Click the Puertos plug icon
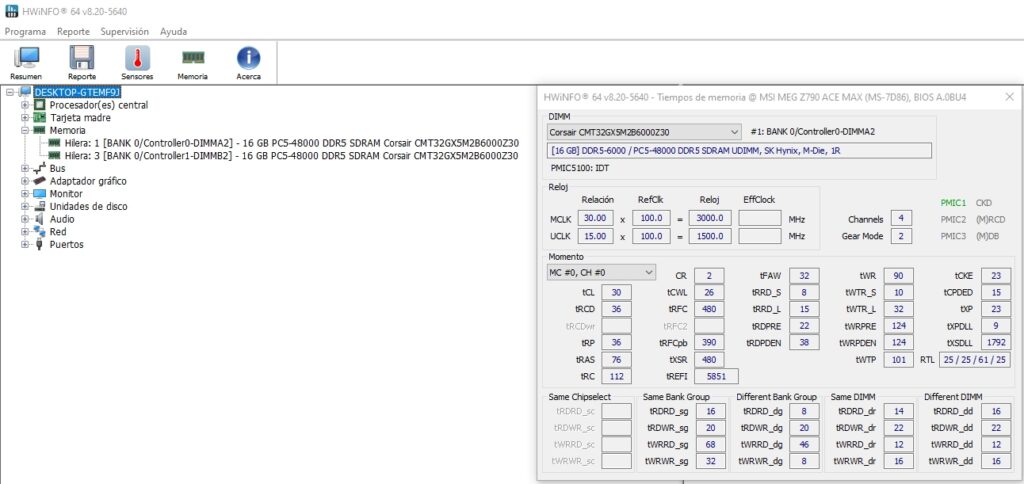 coord(40,244)
